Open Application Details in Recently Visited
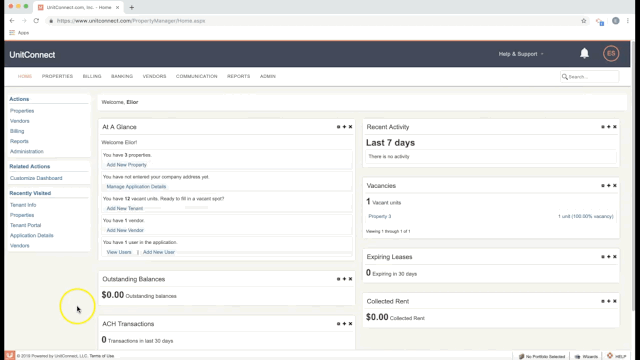640x360 pixels. click(31, 236)
